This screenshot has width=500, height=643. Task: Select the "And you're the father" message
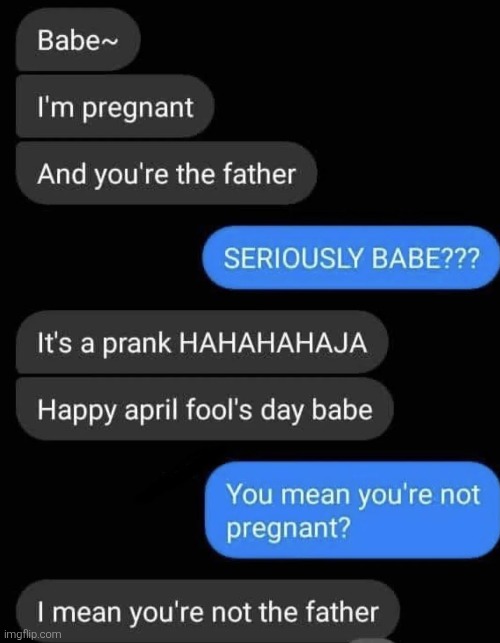point(166,173)
